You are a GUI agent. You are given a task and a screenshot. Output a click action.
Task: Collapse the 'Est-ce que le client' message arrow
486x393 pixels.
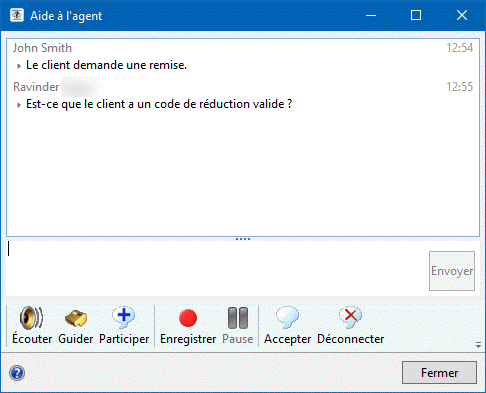pos(19,105)
